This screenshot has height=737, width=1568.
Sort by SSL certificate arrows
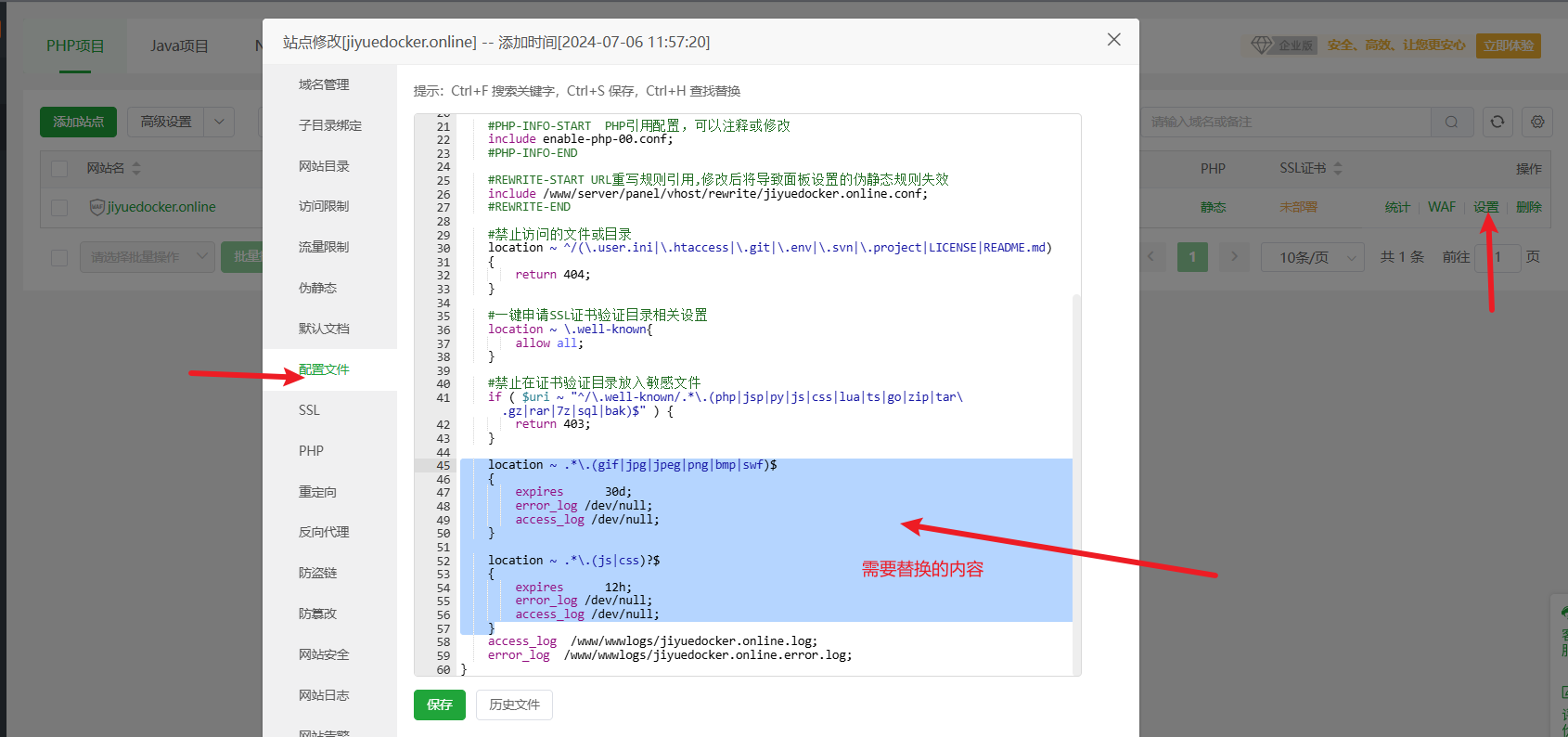click(x=1338, y=168)
